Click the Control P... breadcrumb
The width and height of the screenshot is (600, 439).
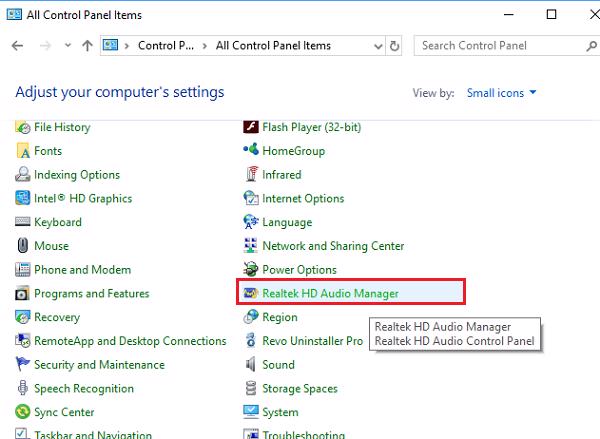(x=166, y=46)
